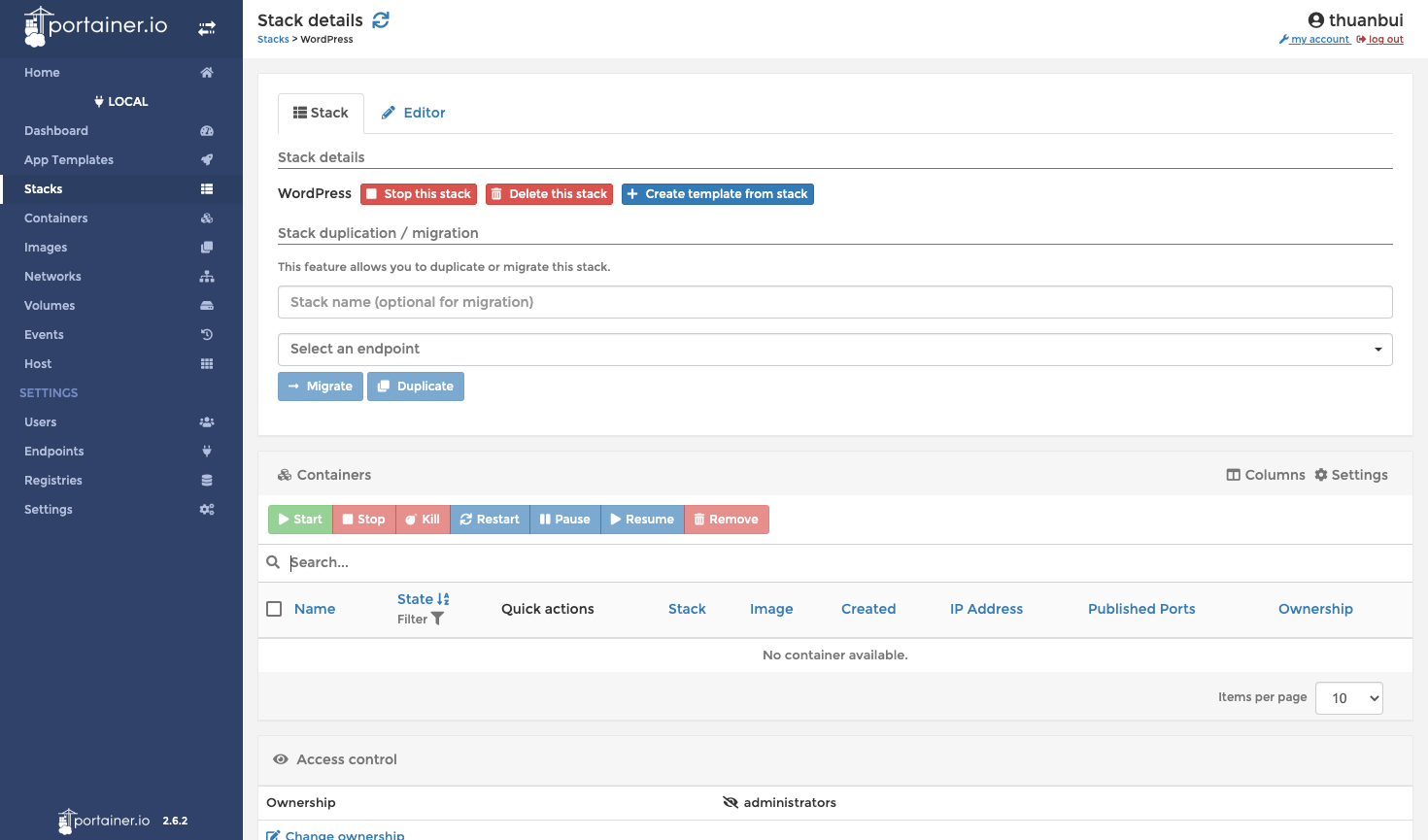Focus the container Search field
The height and width of the screenshot is (840, 1428).
tap(845, 562)
